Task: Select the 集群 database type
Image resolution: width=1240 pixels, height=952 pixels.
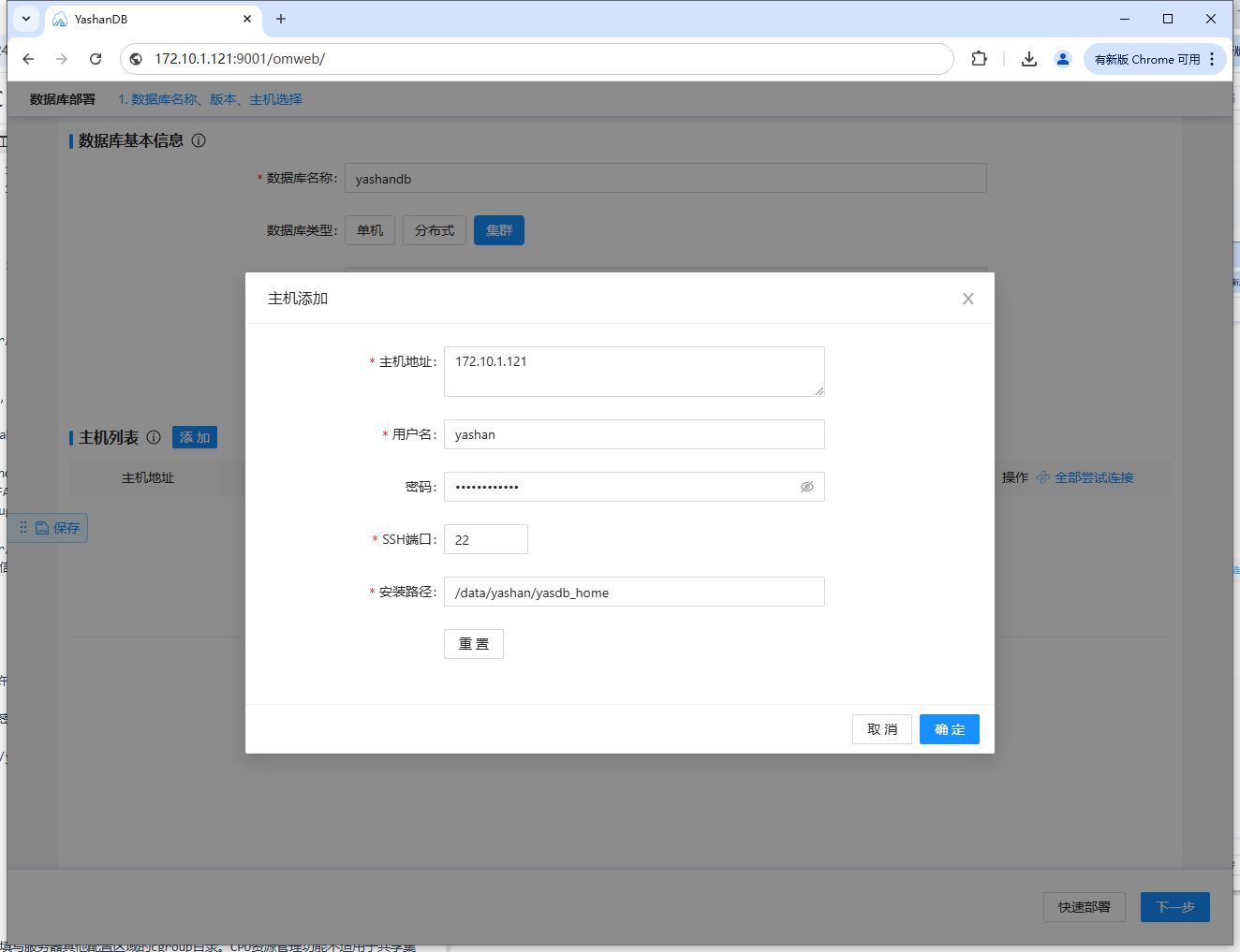Action: (499, 230)
